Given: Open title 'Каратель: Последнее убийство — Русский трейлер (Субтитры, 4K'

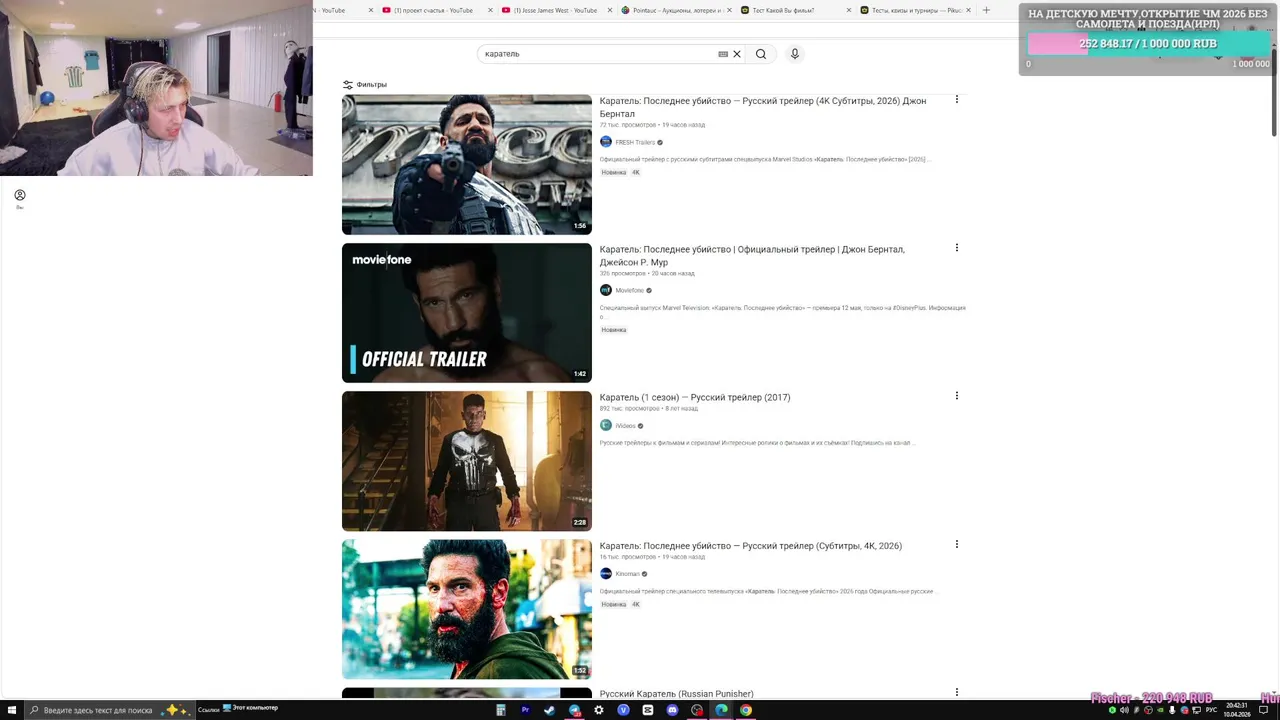Looking at the screenshot, I should coord(751,546).
